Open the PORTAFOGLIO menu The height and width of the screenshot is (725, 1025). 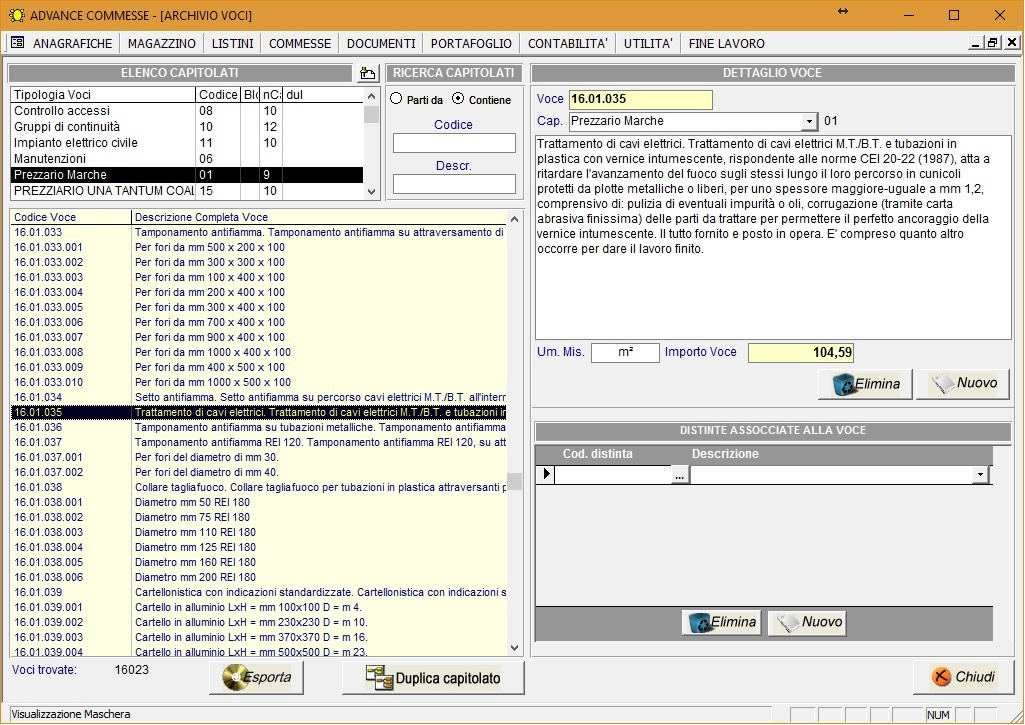coord(471,43)
